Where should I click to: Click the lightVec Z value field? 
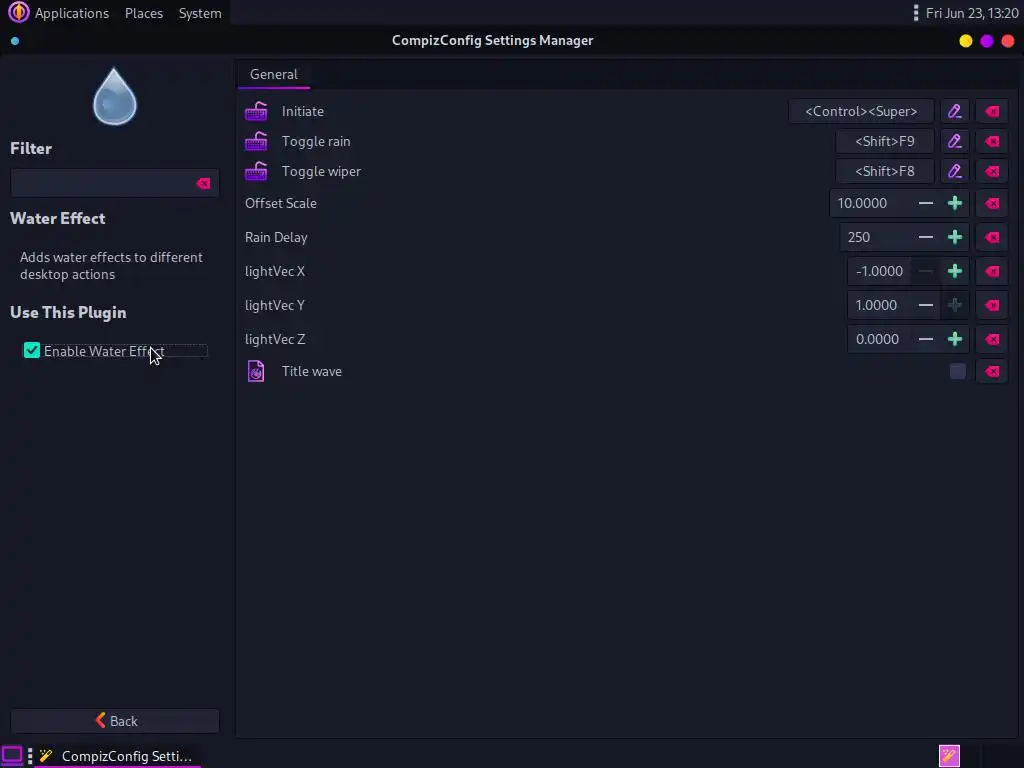pos(880,339)
